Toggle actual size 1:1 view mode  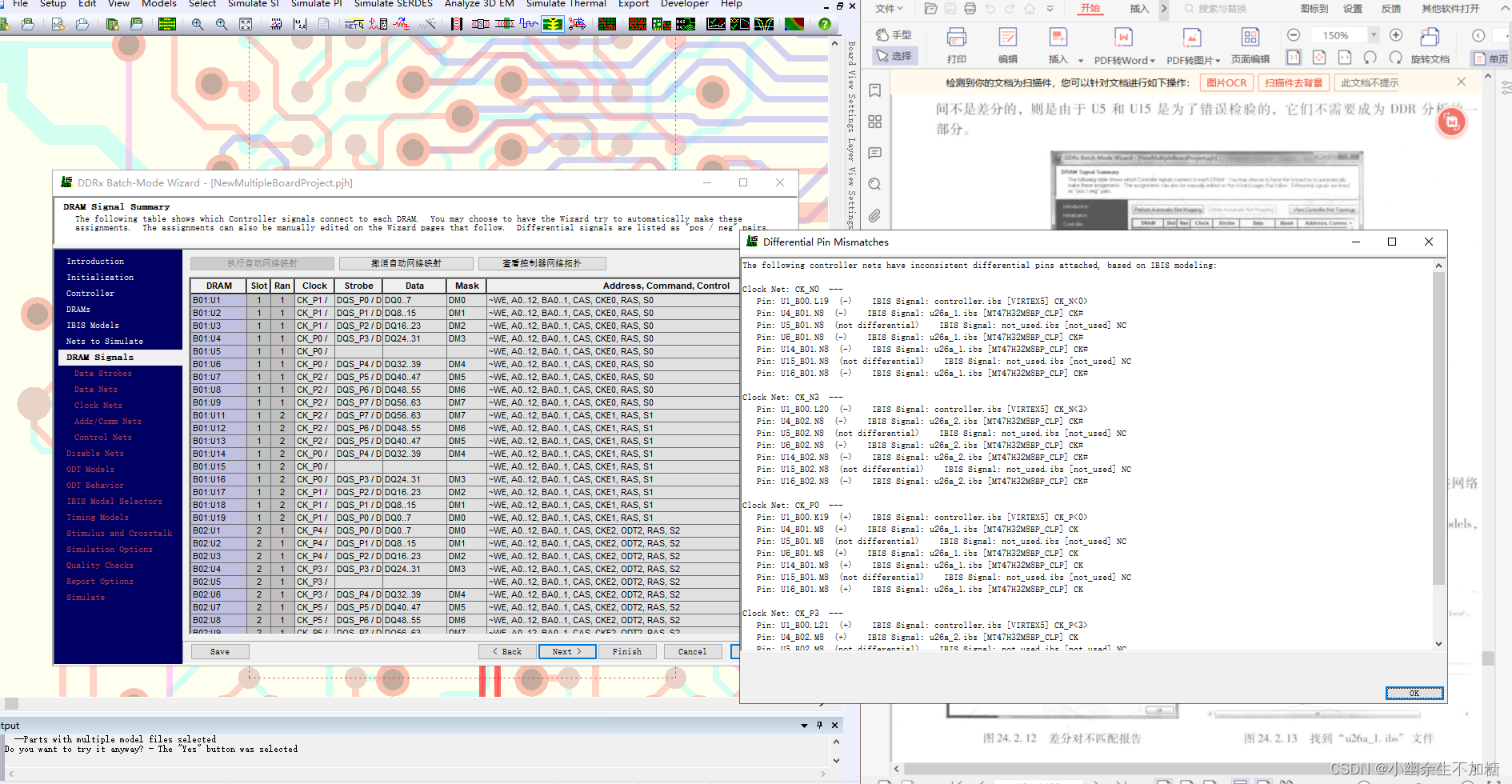pyautogui.click(x=1294, y=58)
